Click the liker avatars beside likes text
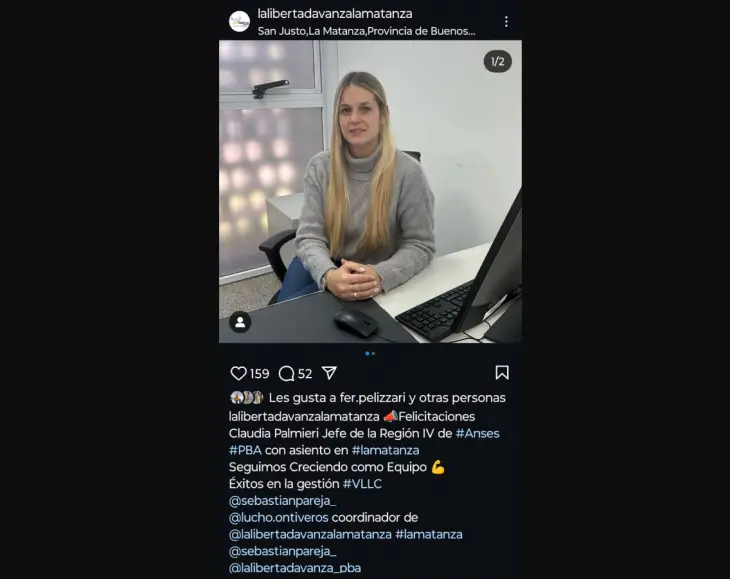730x579 pixels. coord(247,397)
